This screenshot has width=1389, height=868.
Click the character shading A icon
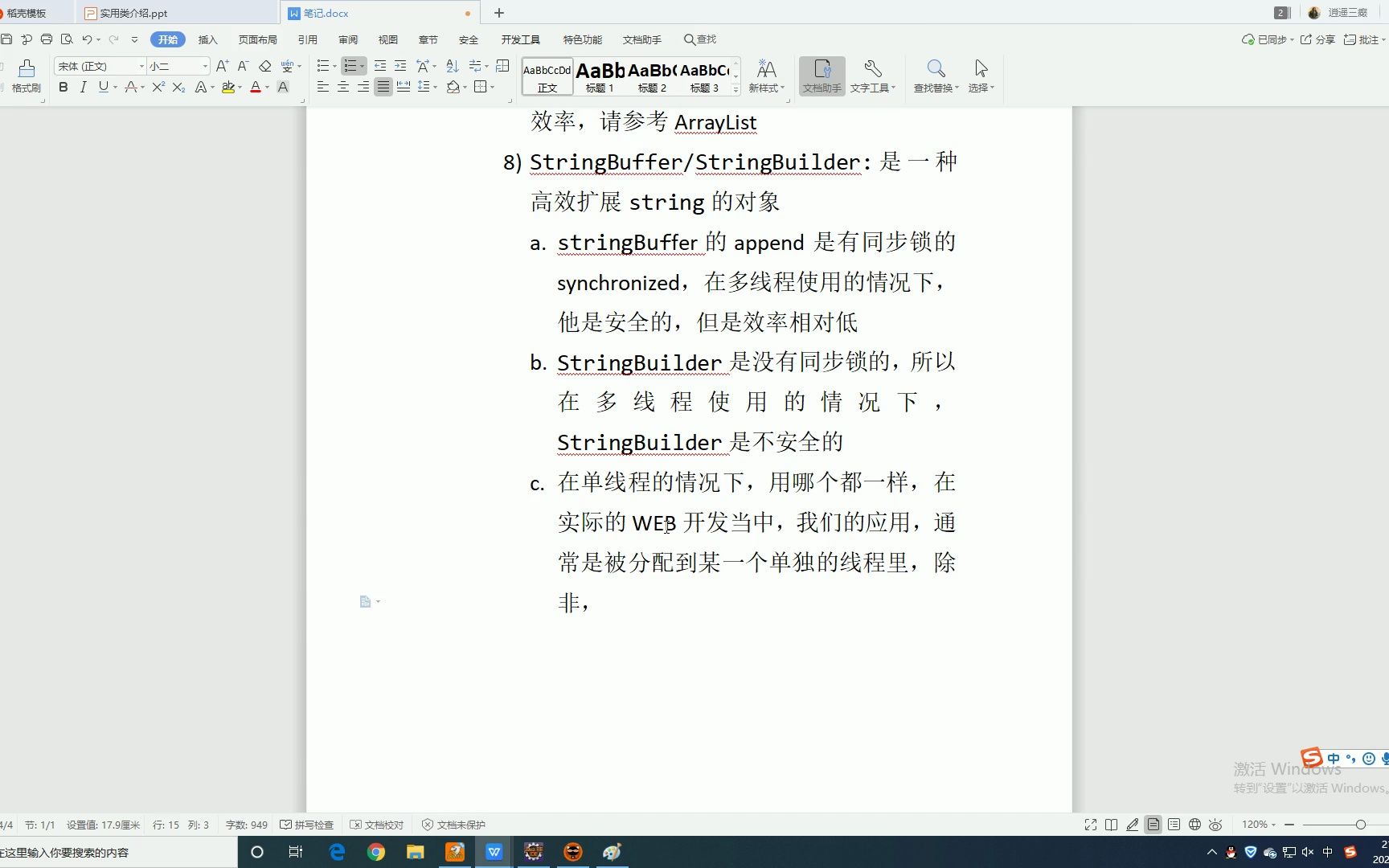(283, 87)
